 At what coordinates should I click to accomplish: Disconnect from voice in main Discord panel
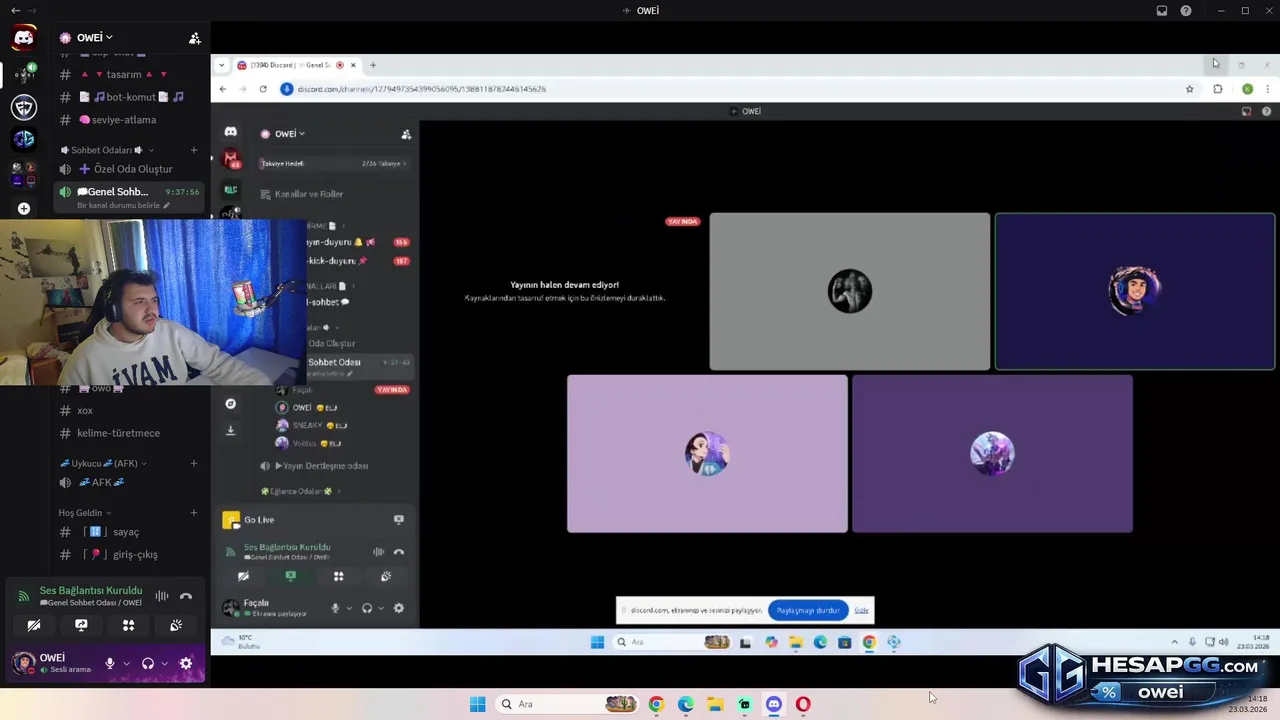(x=185, y=596)
